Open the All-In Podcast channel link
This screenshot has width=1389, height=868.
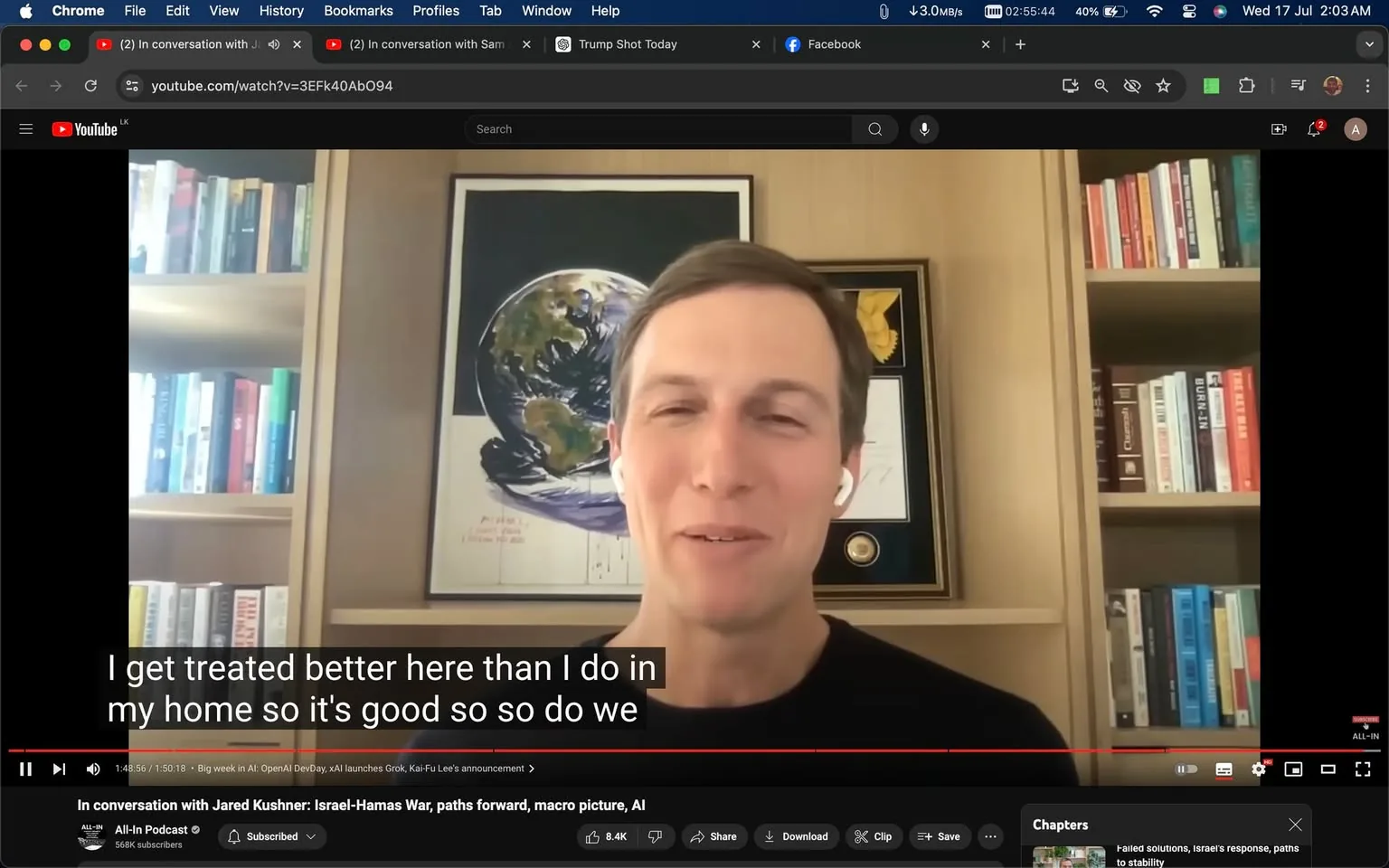[152, 829]
